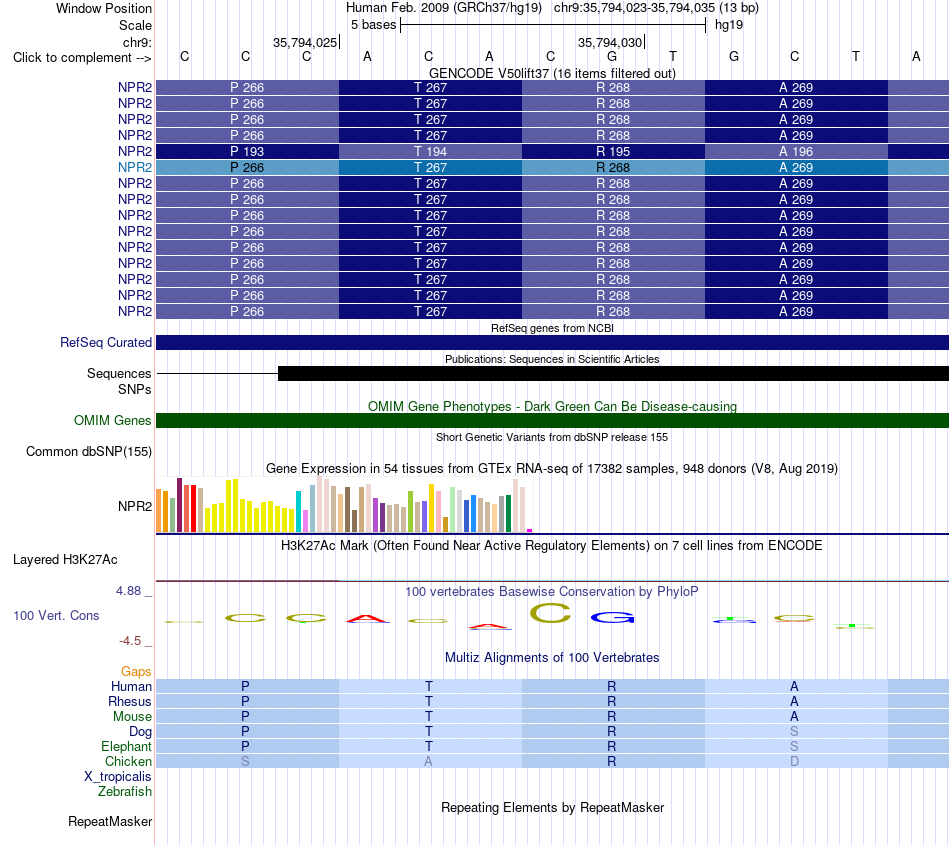Click the Scale label
The height and width of the screenshot is (845, 950).
[x=135, y=25]
